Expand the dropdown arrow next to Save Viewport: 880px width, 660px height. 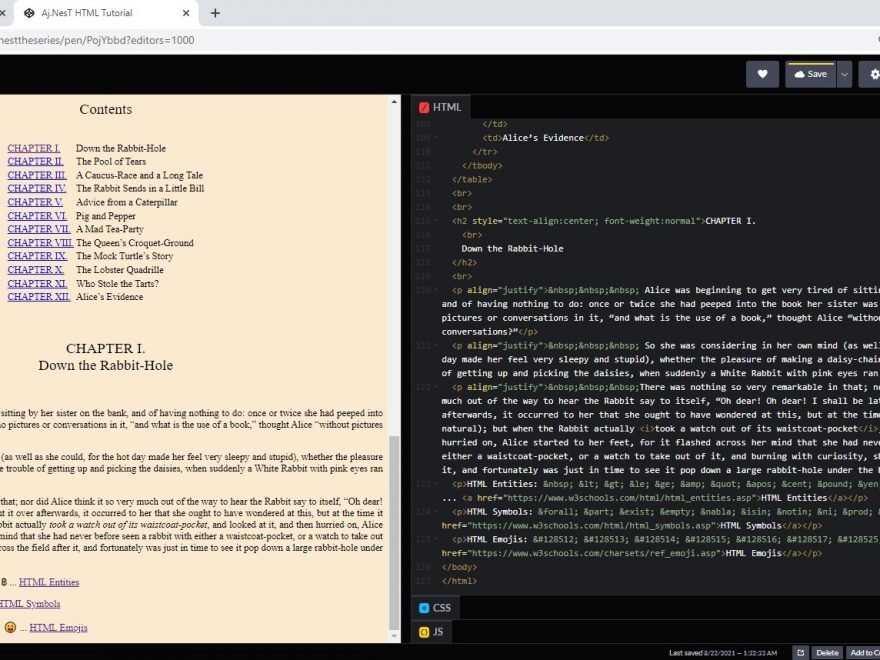[x=845, y=74]
